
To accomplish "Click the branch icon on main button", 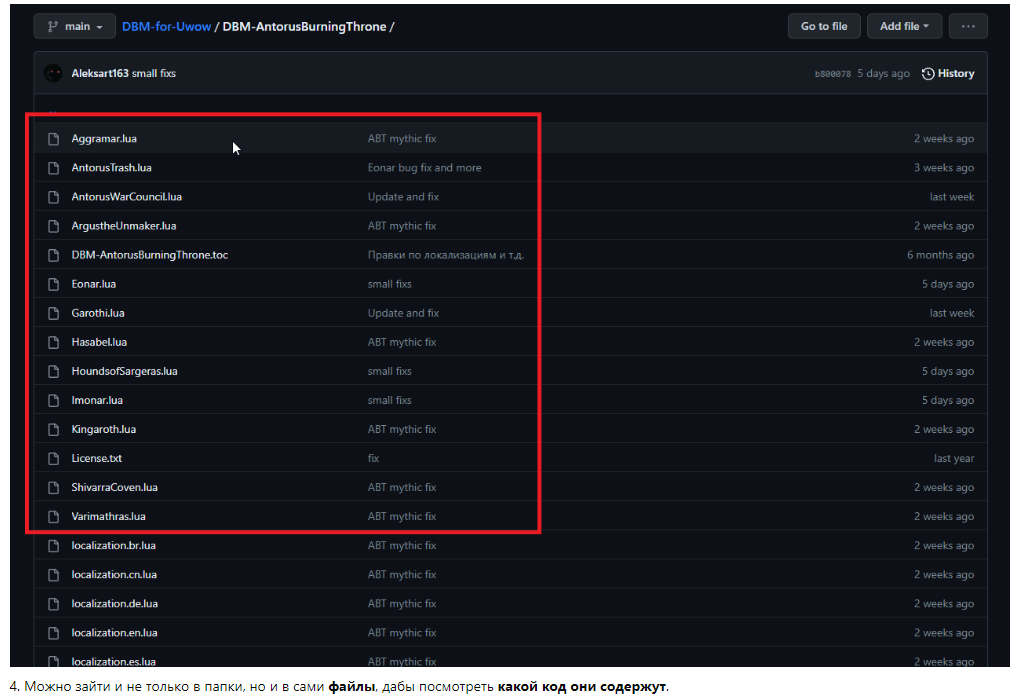I will [x=52, y=27].
